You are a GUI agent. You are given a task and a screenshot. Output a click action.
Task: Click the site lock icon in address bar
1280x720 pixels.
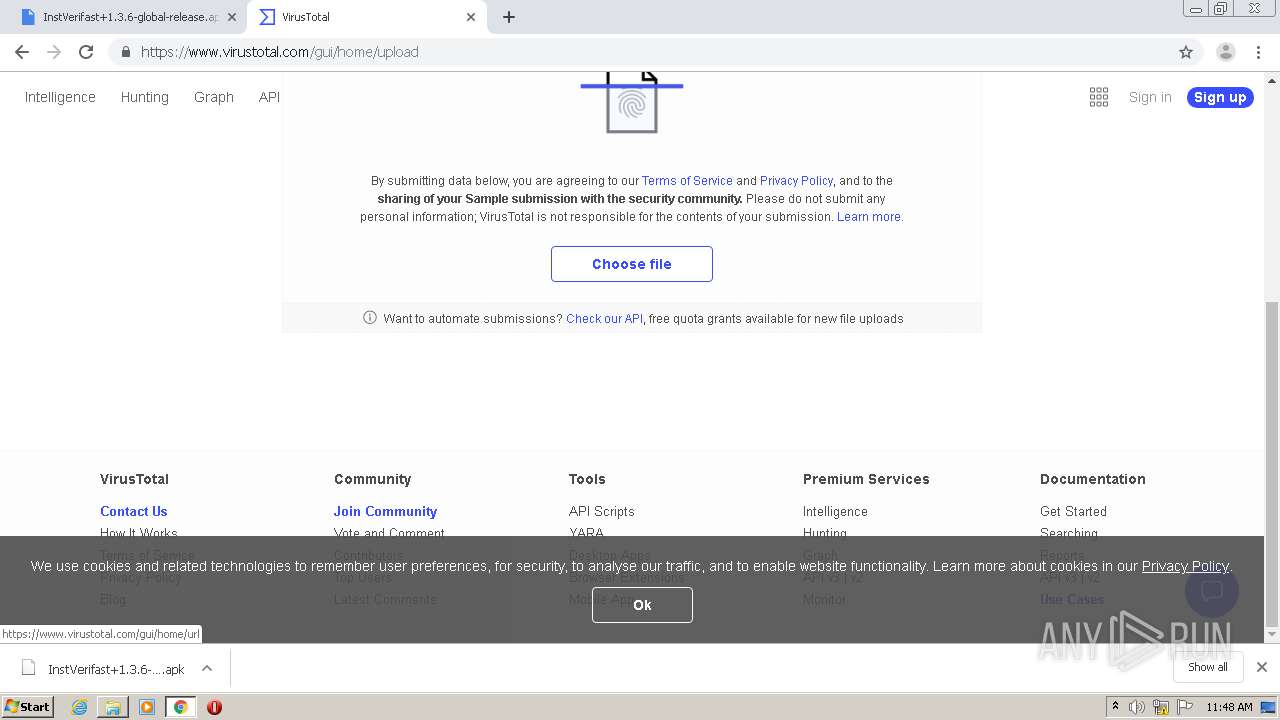coord(125,52)
